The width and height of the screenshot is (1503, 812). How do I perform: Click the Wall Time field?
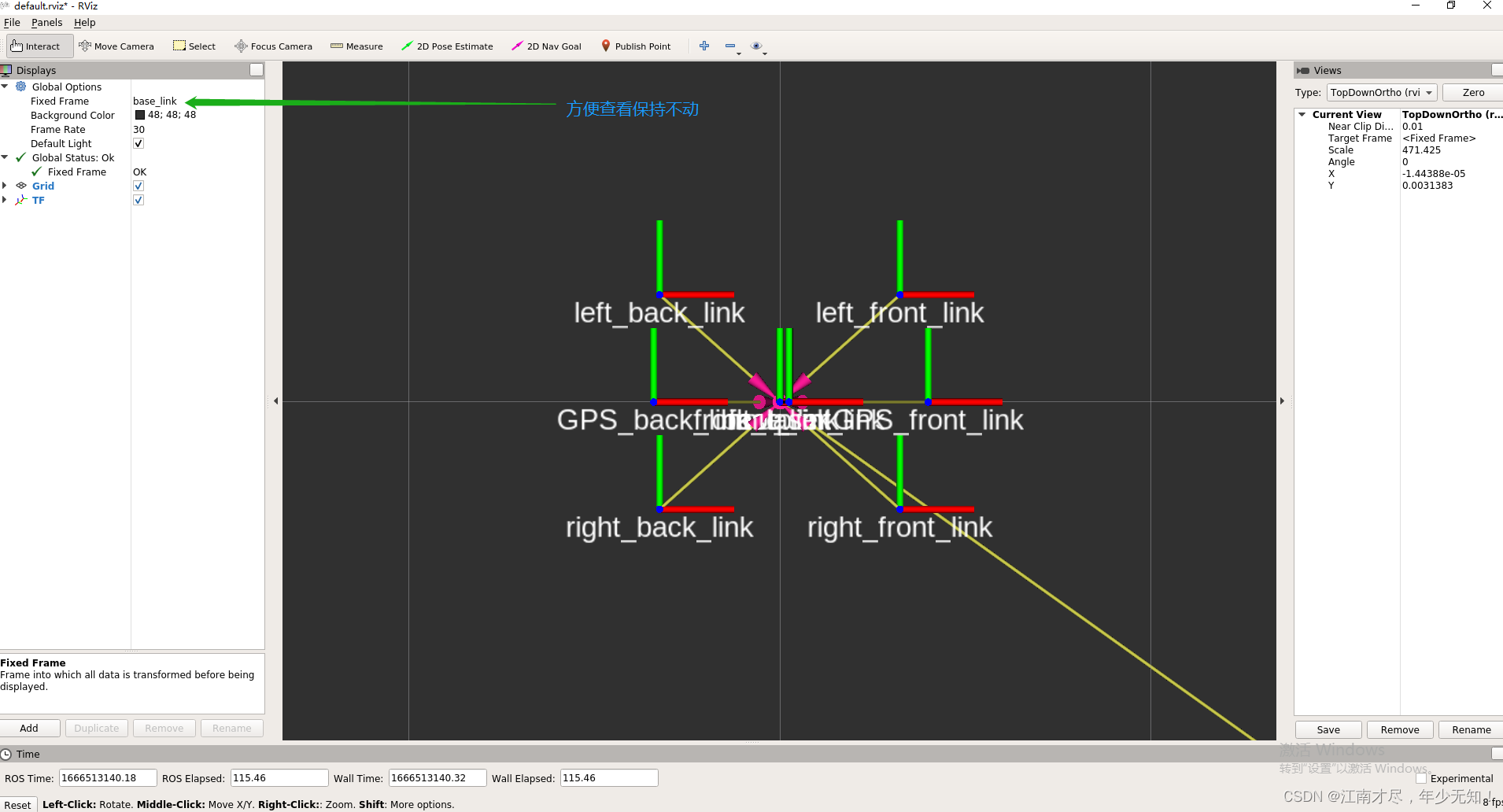tap(438, 778)
